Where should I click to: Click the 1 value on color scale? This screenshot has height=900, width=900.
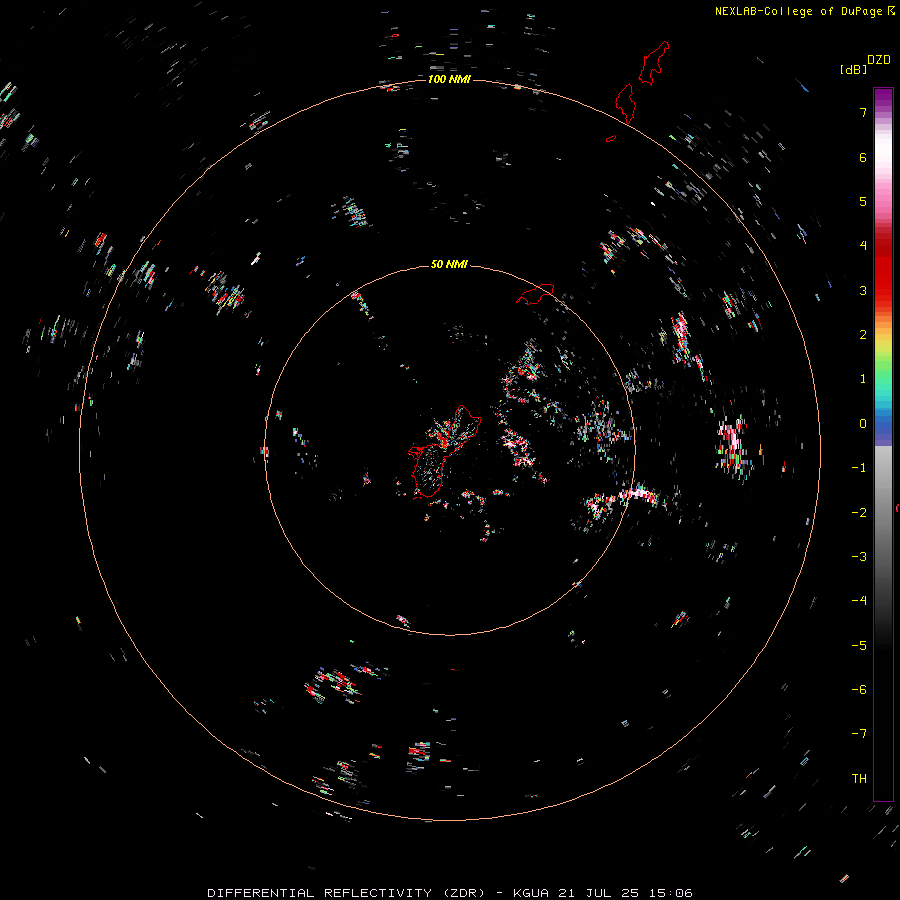[x=863, y=378]
